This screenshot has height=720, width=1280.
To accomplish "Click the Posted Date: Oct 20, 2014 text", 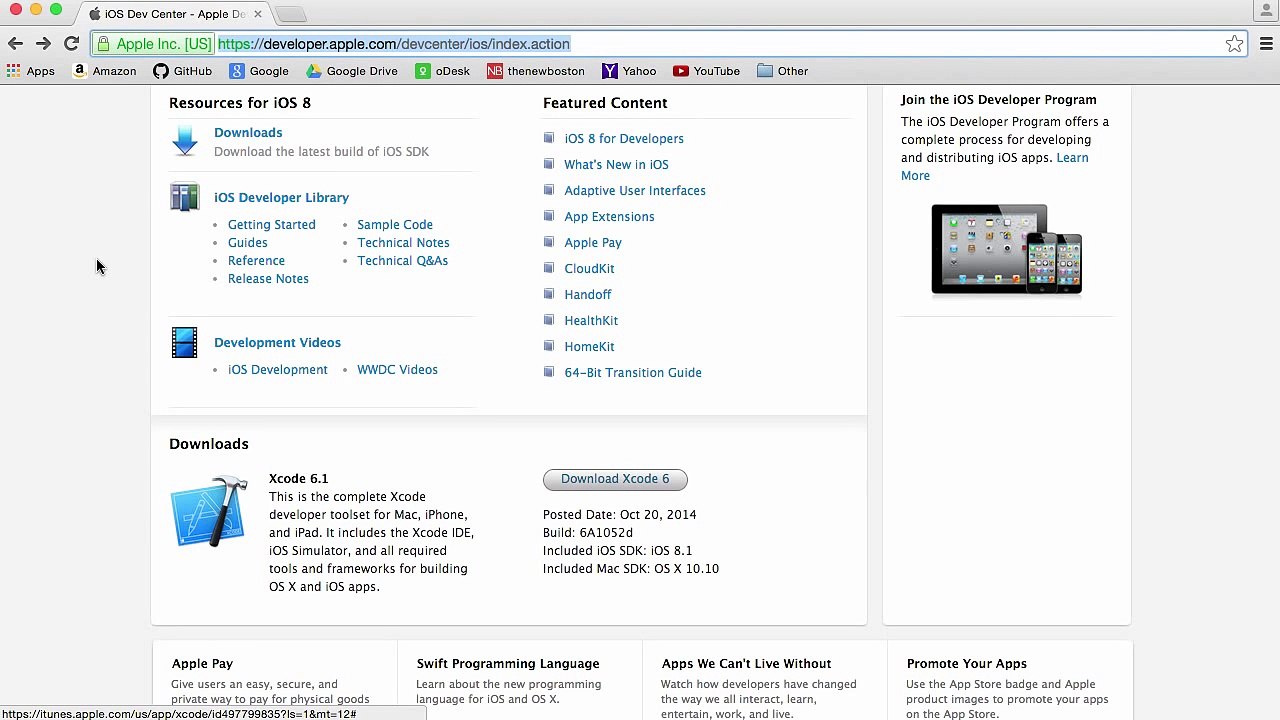I will pyautogui.click(x=620, y=515).
